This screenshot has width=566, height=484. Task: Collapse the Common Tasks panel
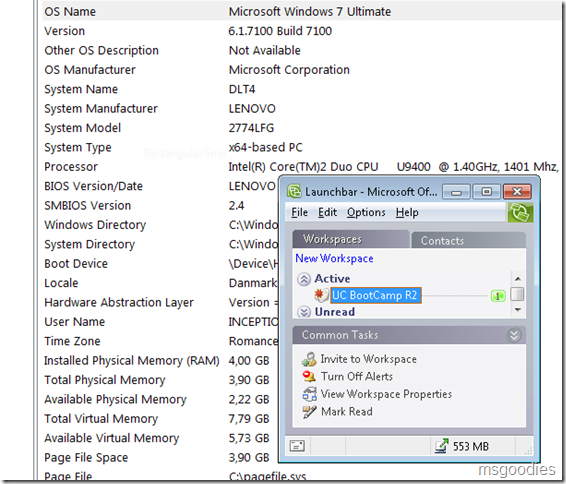pos(514,335)
